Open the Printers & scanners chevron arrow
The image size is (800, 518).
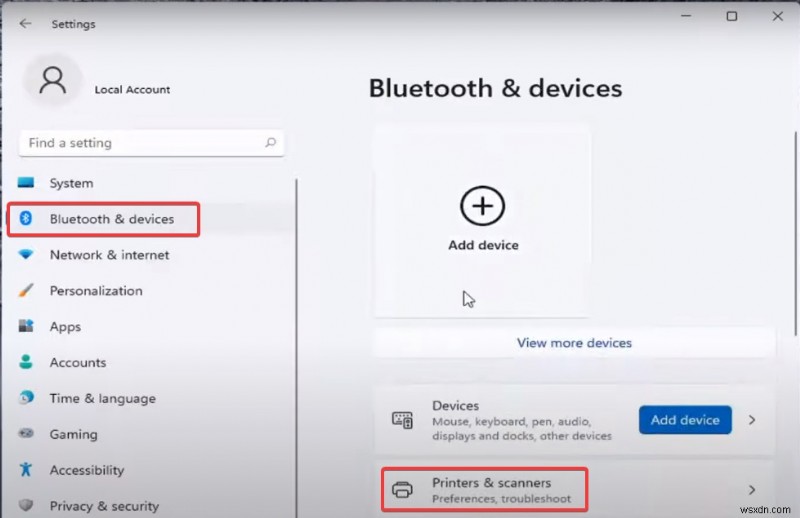pyautogui.click(x=753, y=490)
